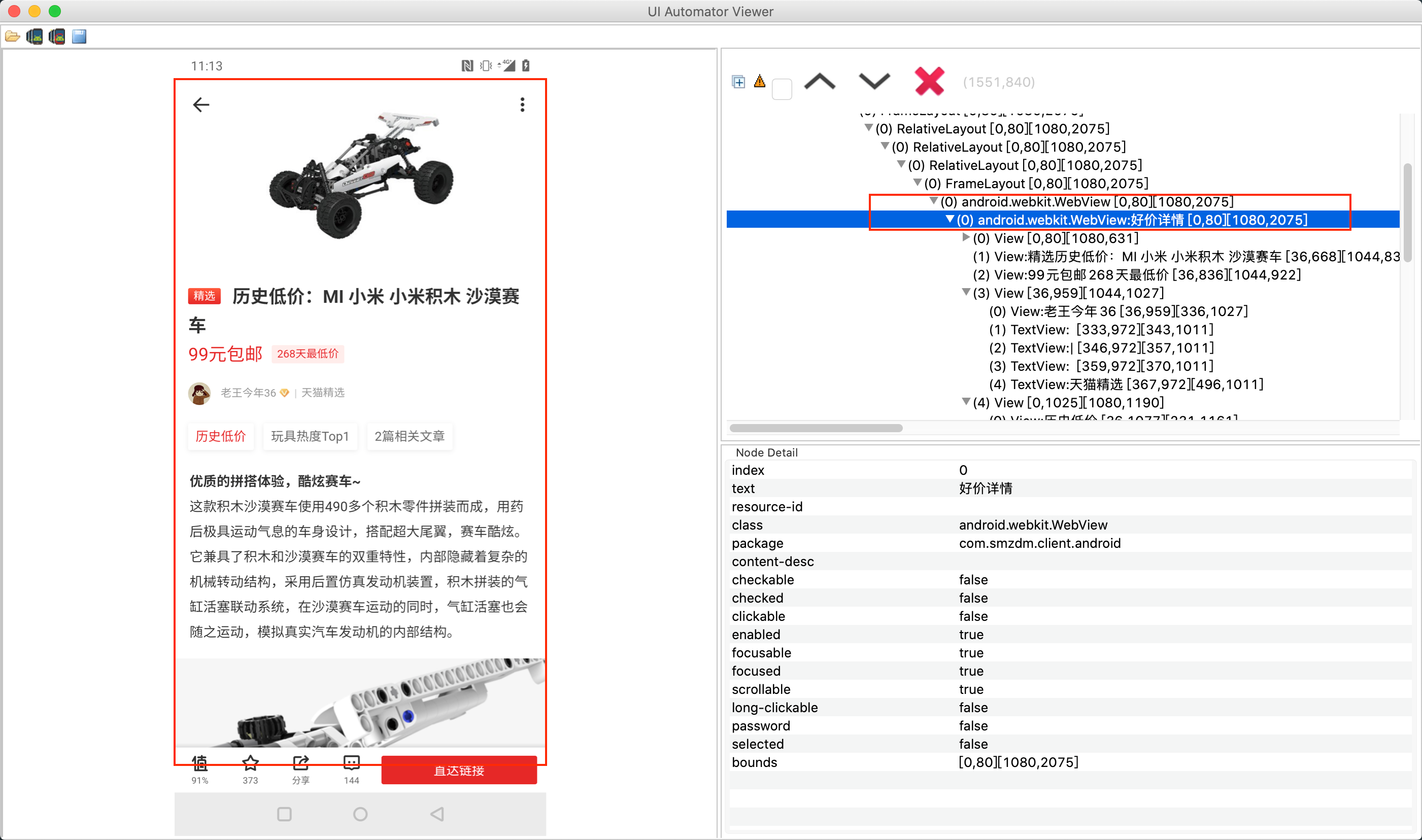The height and width of the screenshot is (840, 1422).
Task: Select the 历史低价 tag tab
Action: pos(221,436)
